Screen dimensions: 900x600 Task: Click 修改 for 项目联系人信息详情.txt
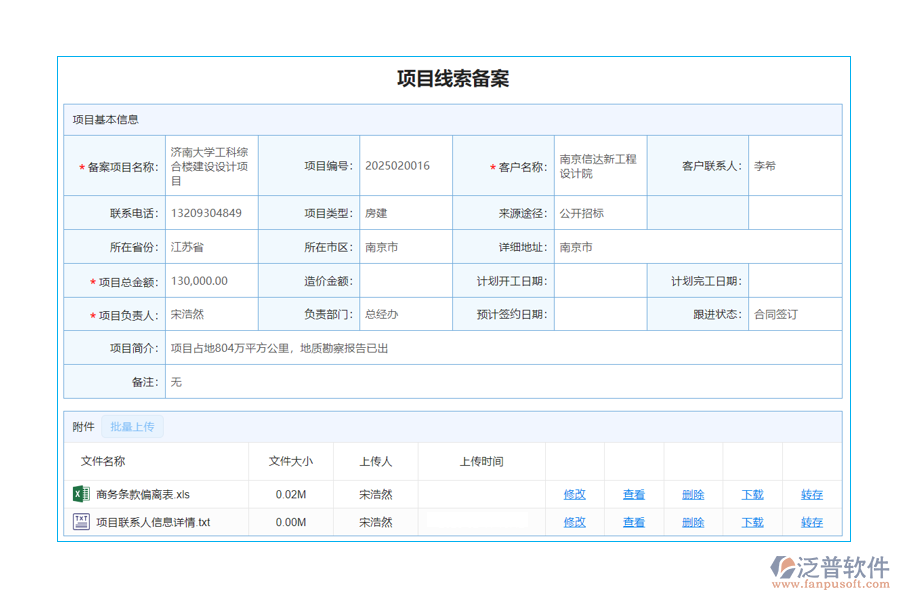[x=574, y=521]
